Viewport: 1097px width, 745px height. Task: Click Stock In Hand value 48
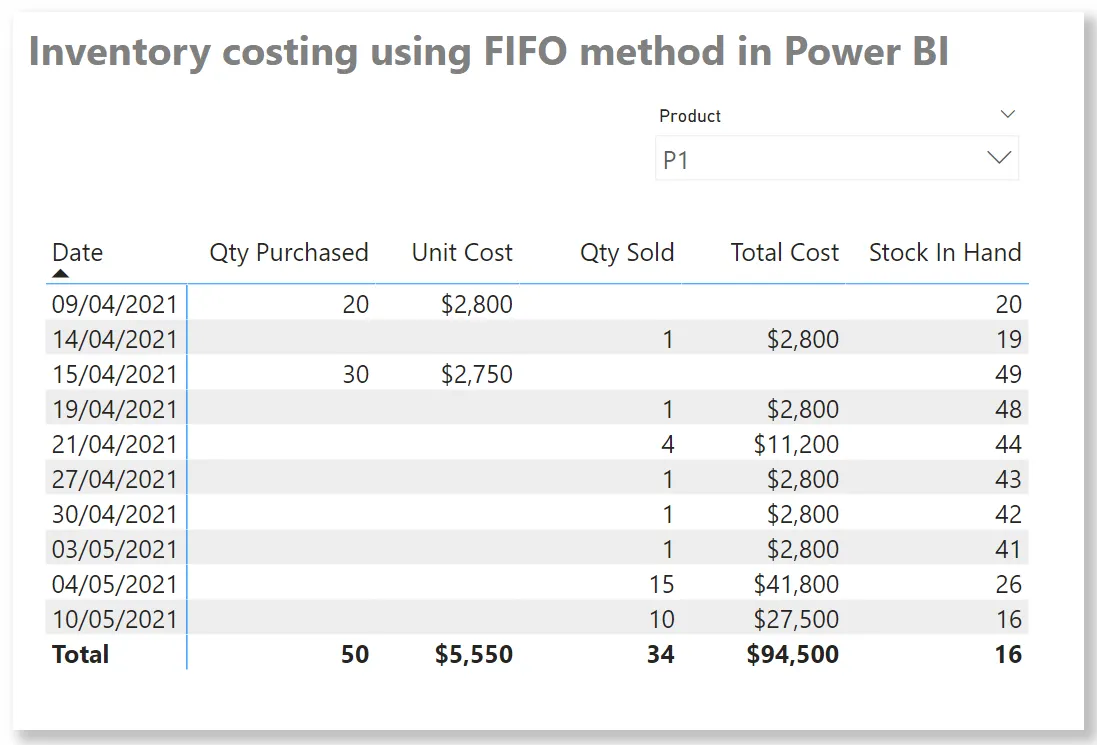[x=1008, y=409]
